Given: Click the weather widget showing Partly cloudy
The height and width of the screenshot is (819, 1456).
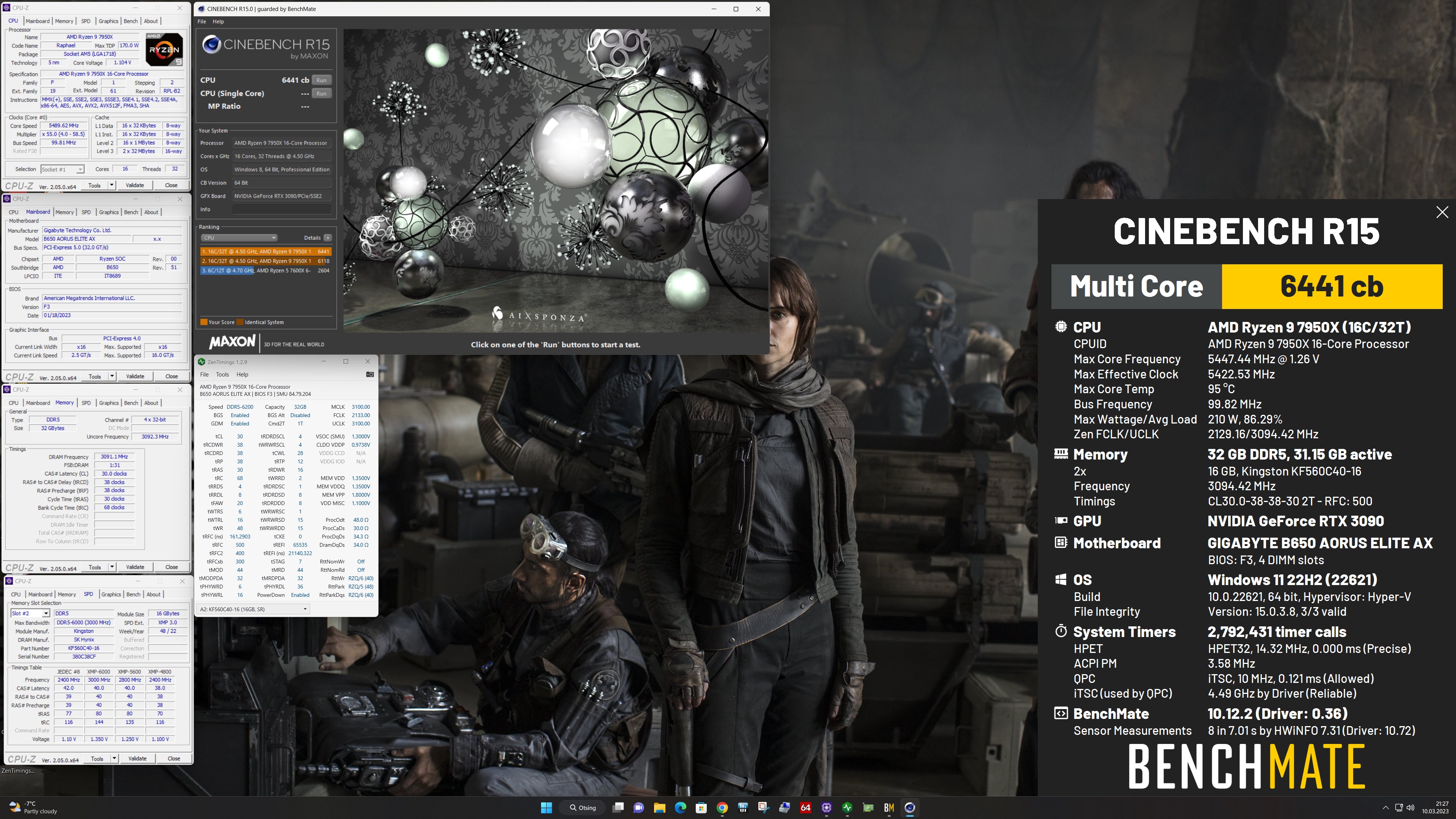Looking at the screenshot, I should [x=34, y=808].
